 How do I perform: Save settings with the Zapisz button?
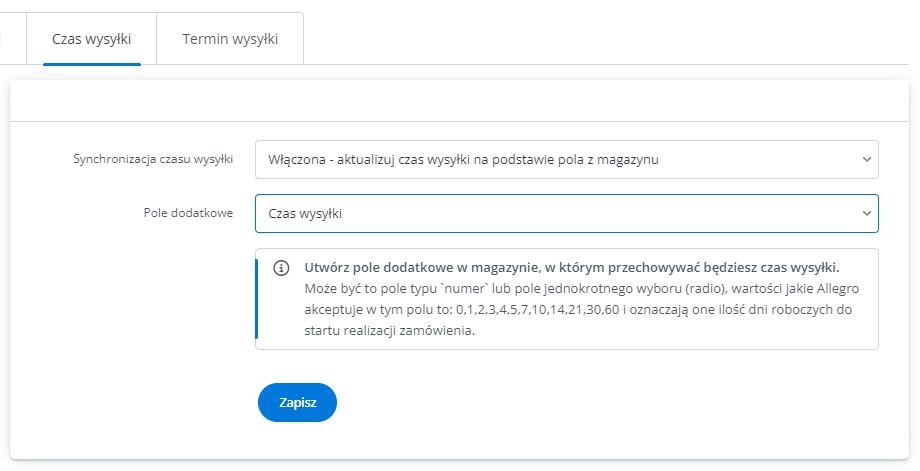coord(297,402)
